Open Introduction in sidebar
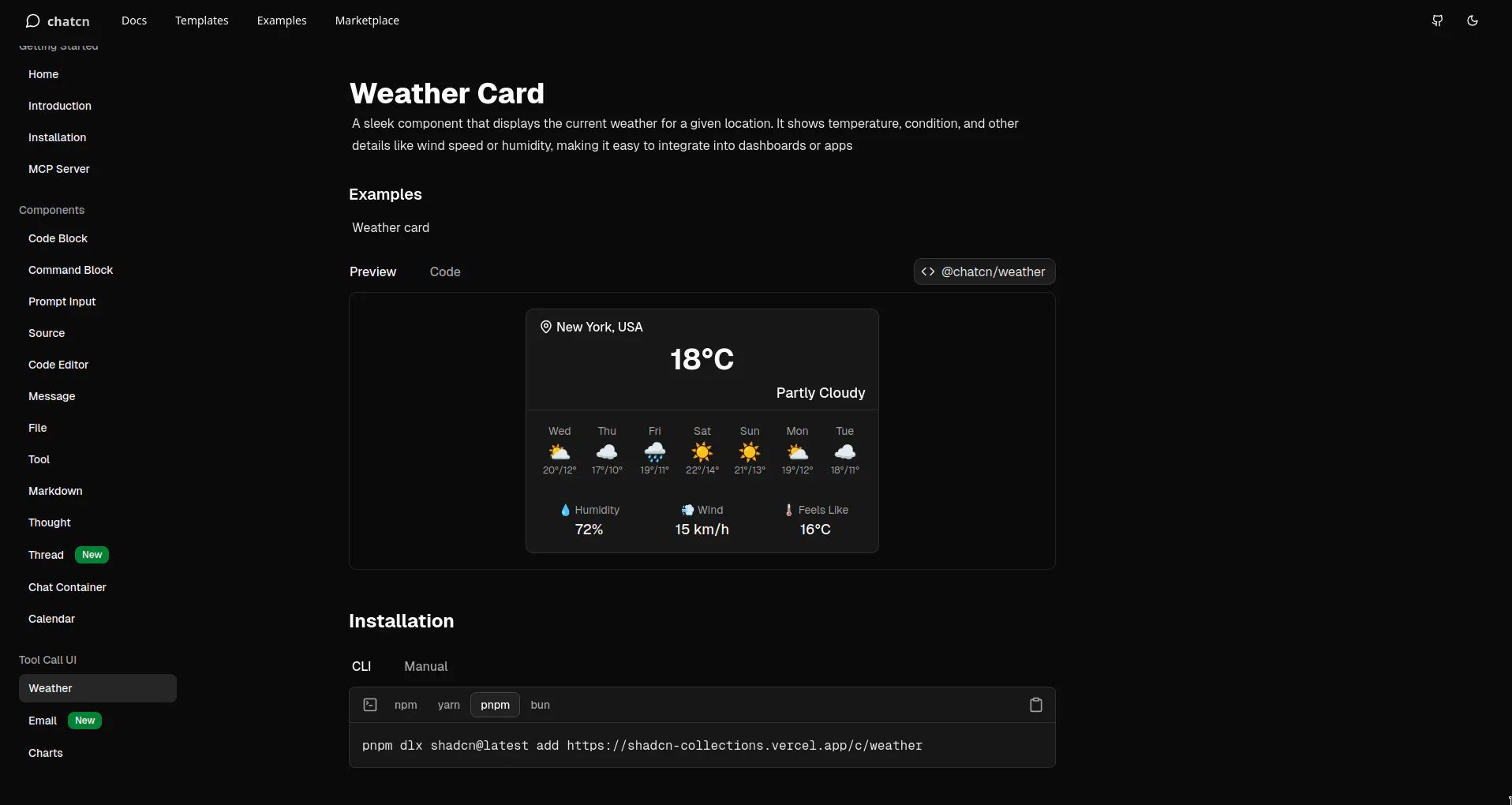 pyautogui.click(x=60, y=106)
